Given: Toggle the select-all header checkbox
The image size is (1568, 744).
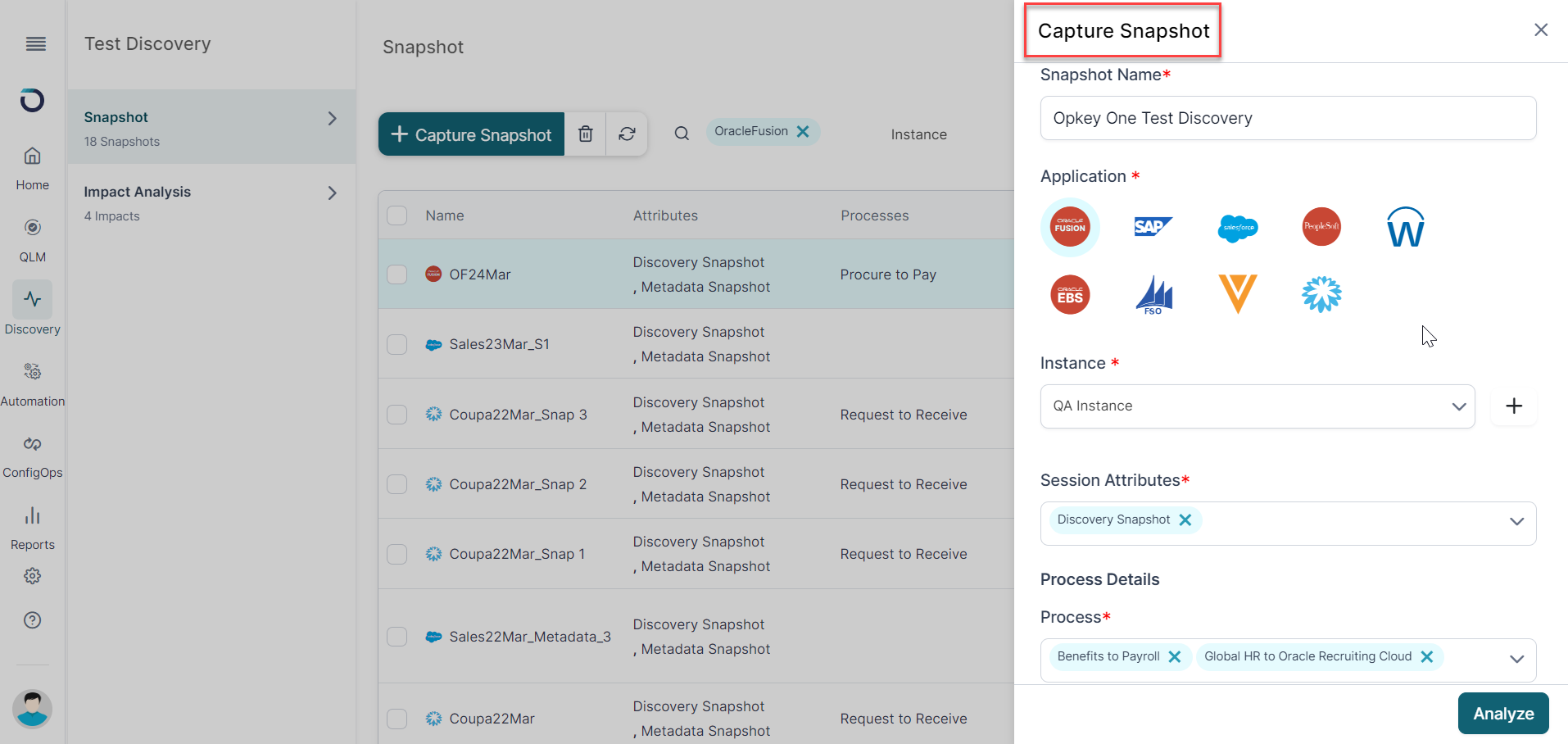Looking at the screenshot, I should point(397,215).
